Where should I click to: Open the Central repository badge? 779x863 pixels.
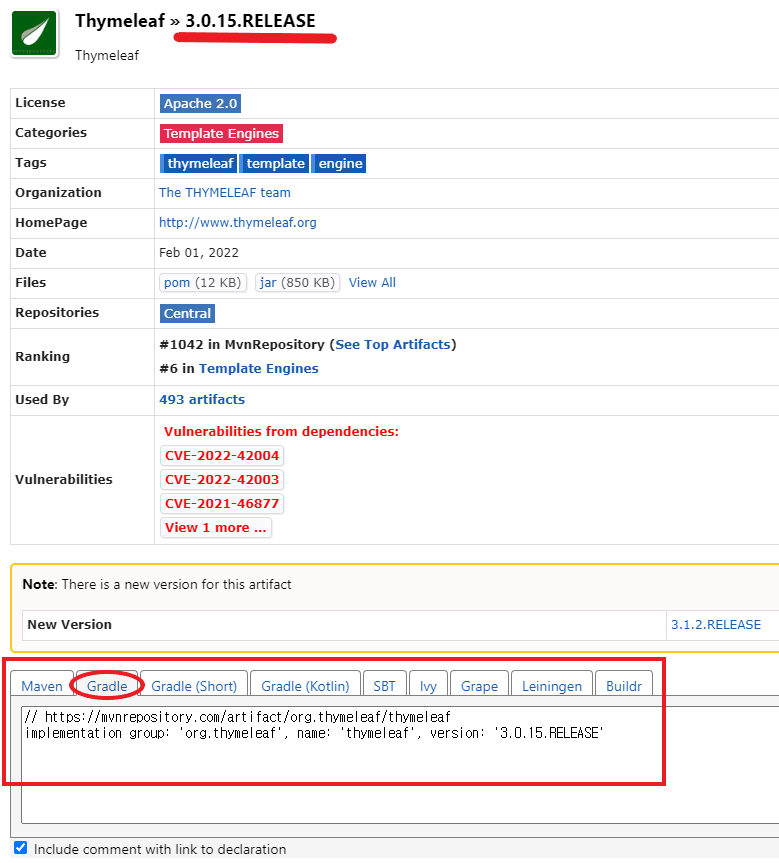click(x=187, y=313)
